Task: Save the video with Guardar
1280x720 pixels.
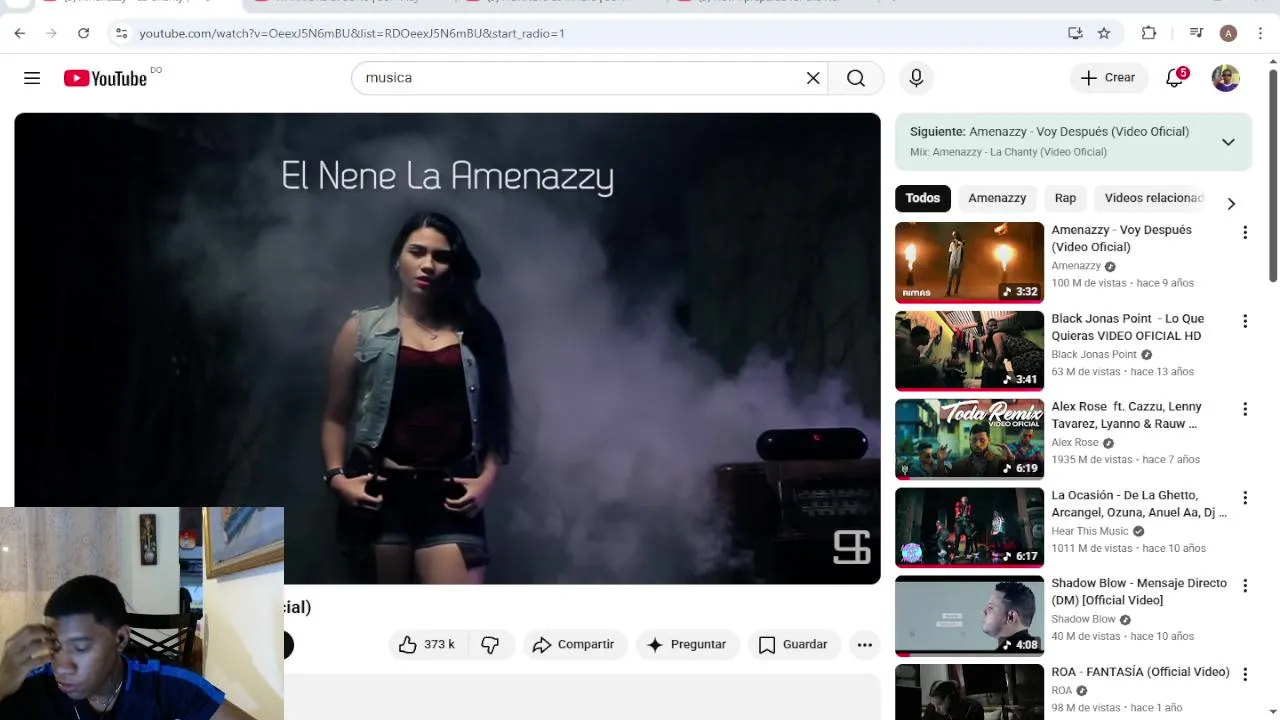Action: (793, 645)
